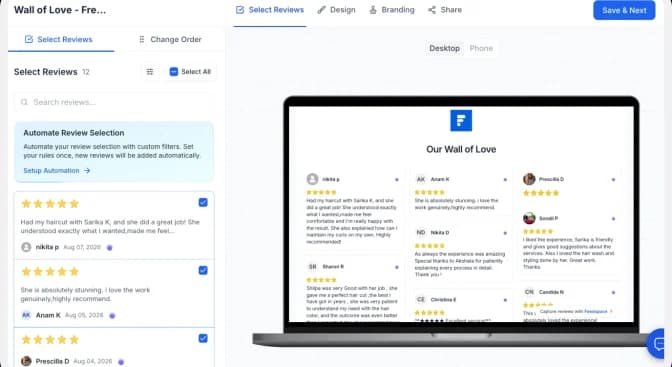672x367 pixels.
Task: Click nikita p's avatar icon in review list
Action: tap(26, 247)
